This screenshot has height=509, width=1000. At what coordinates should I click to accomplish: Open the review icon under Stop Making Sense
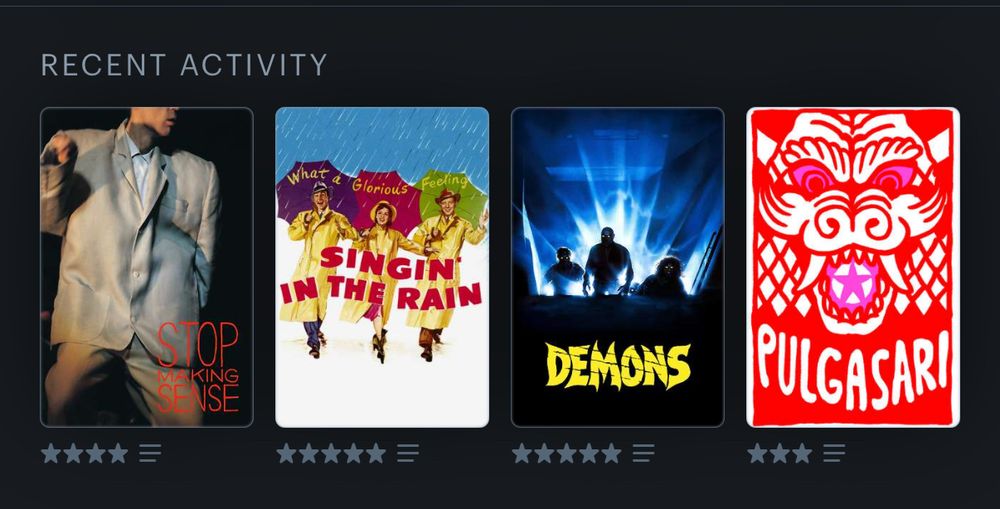151,453
